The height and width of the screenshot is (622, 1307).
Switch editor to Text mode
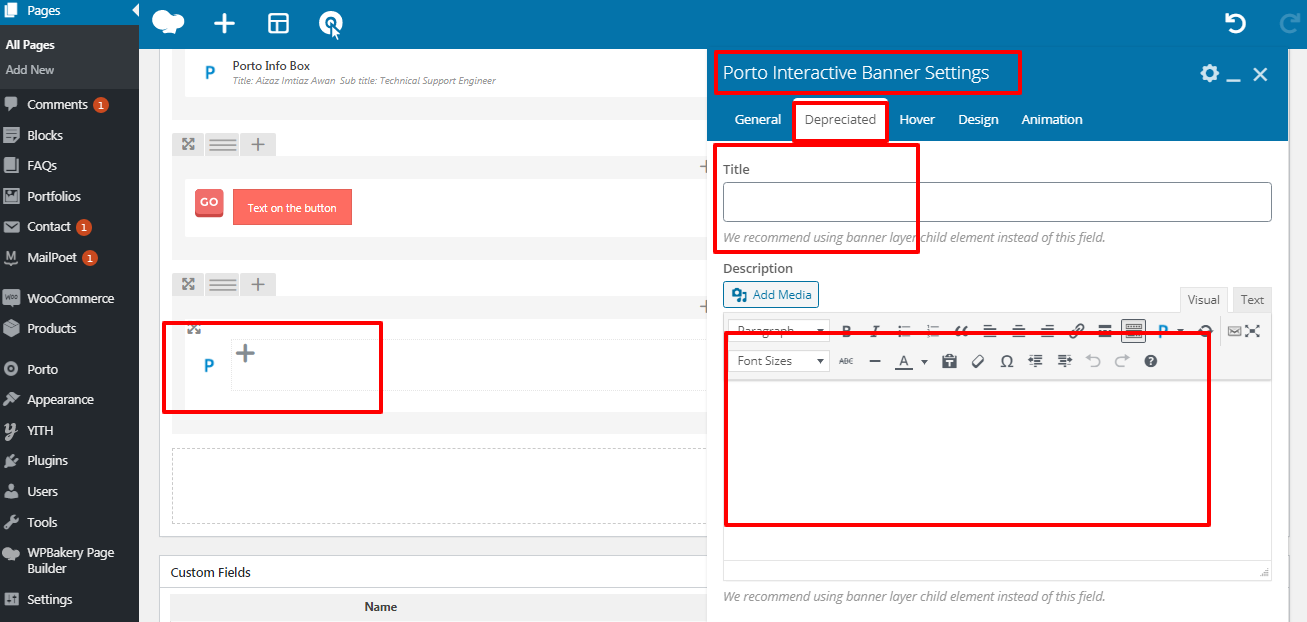coord(1252,299)
